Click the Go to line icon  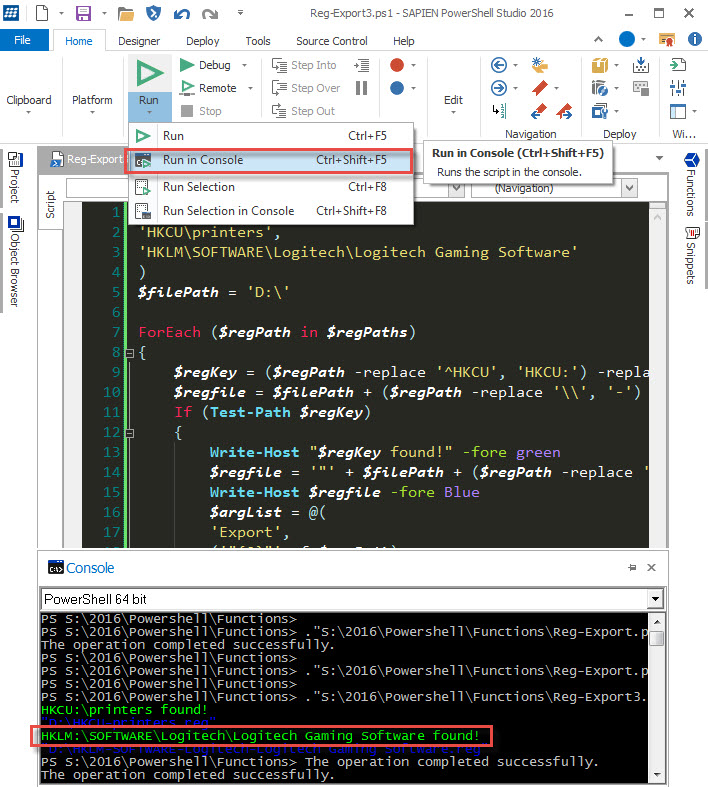[499, 111]
